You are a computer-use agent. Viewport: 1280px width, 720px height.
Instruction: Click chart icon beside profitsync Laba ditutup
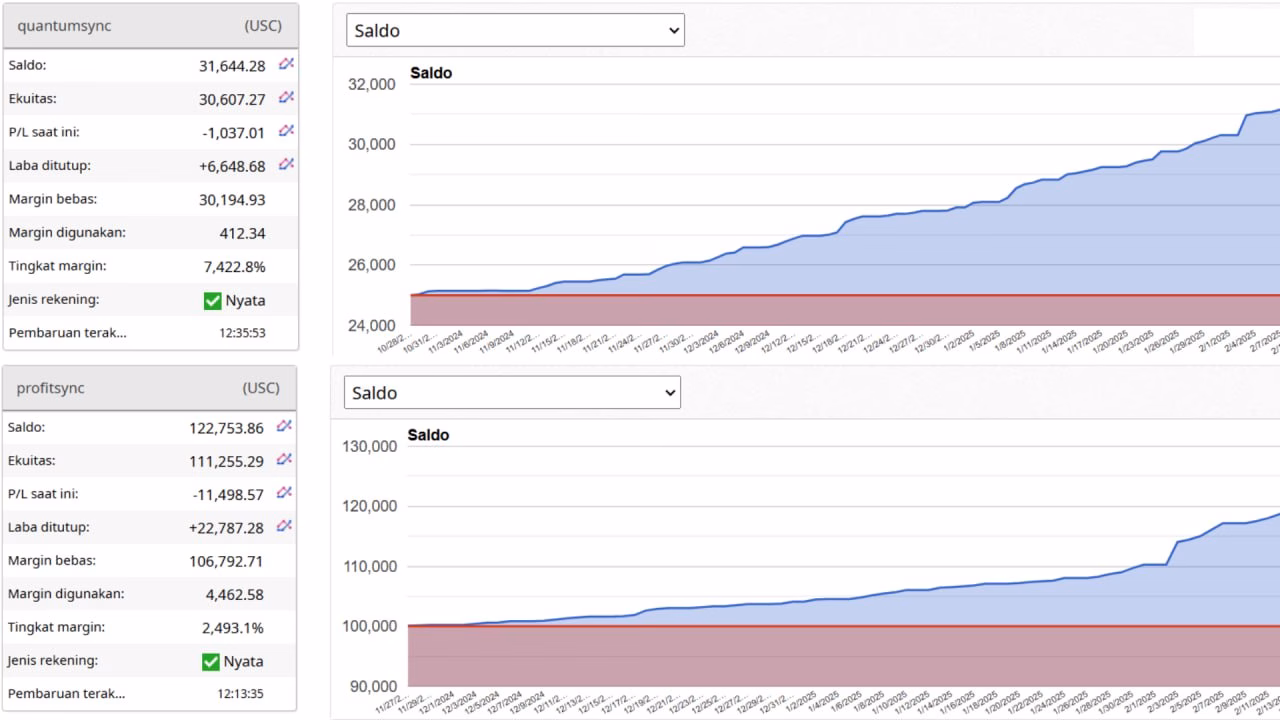[x=284, y=526]
